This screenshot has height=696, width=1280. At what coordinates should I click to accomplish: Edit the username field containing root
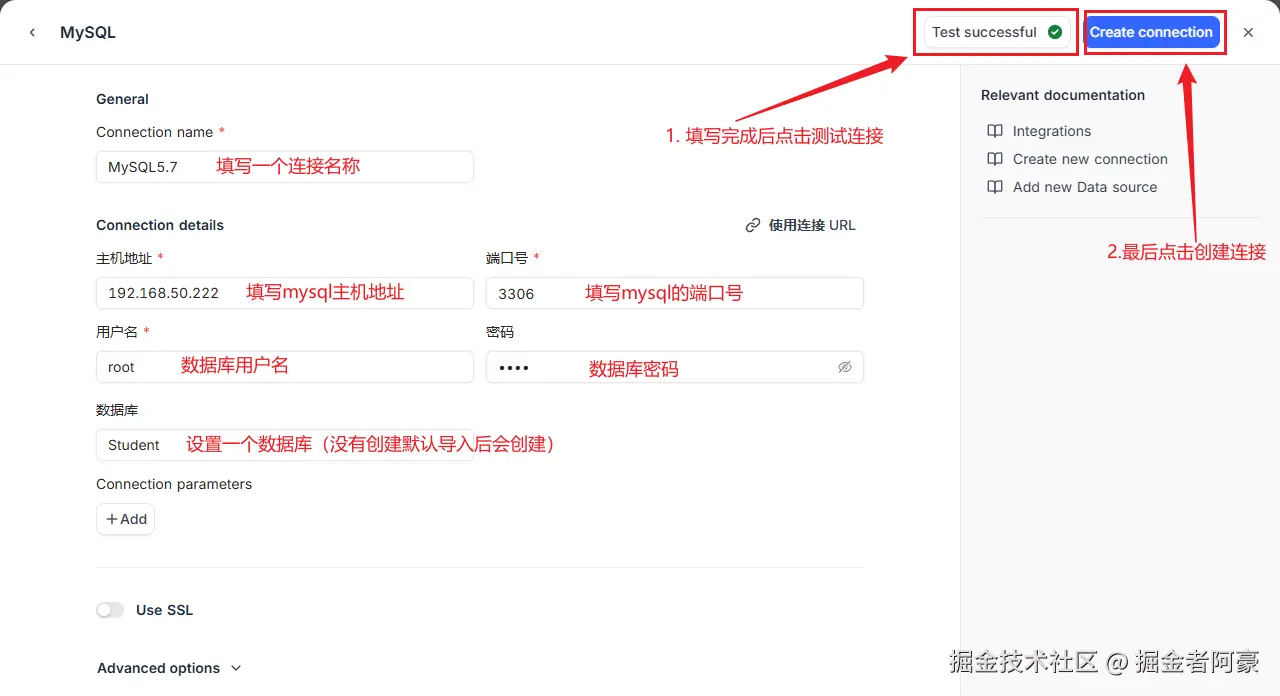285,367
